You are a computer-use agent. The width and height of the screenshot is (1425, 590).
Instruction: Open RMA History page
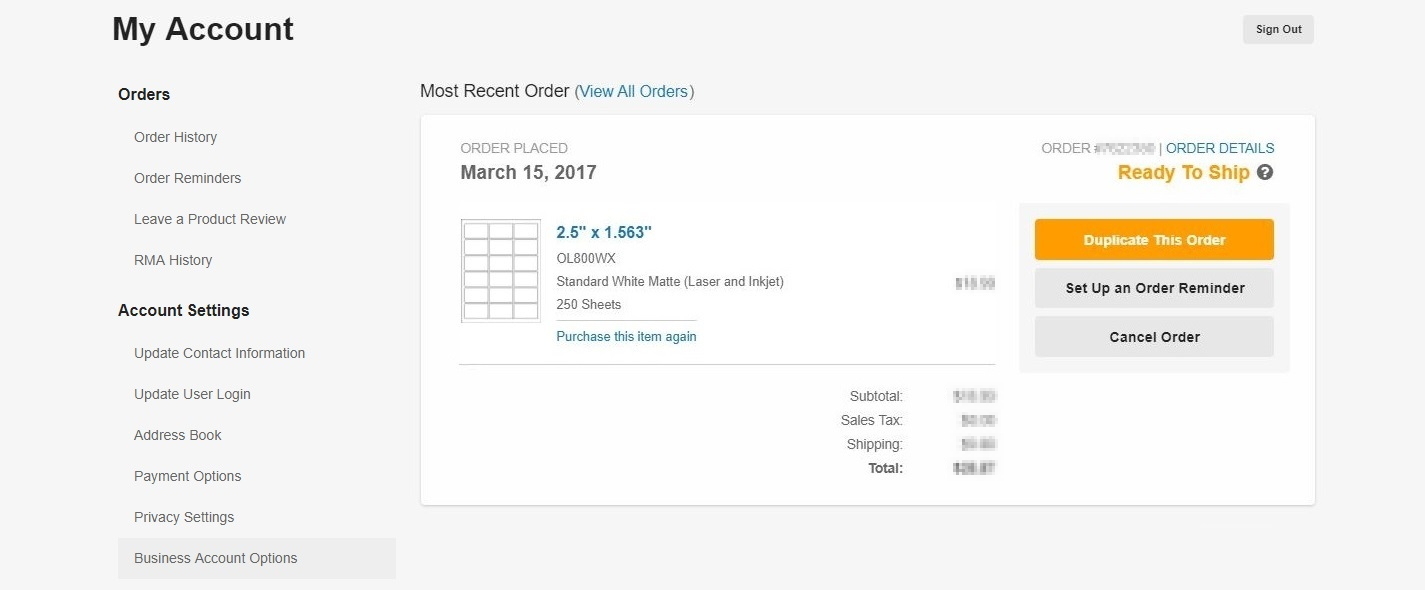(x=173, y=260)
